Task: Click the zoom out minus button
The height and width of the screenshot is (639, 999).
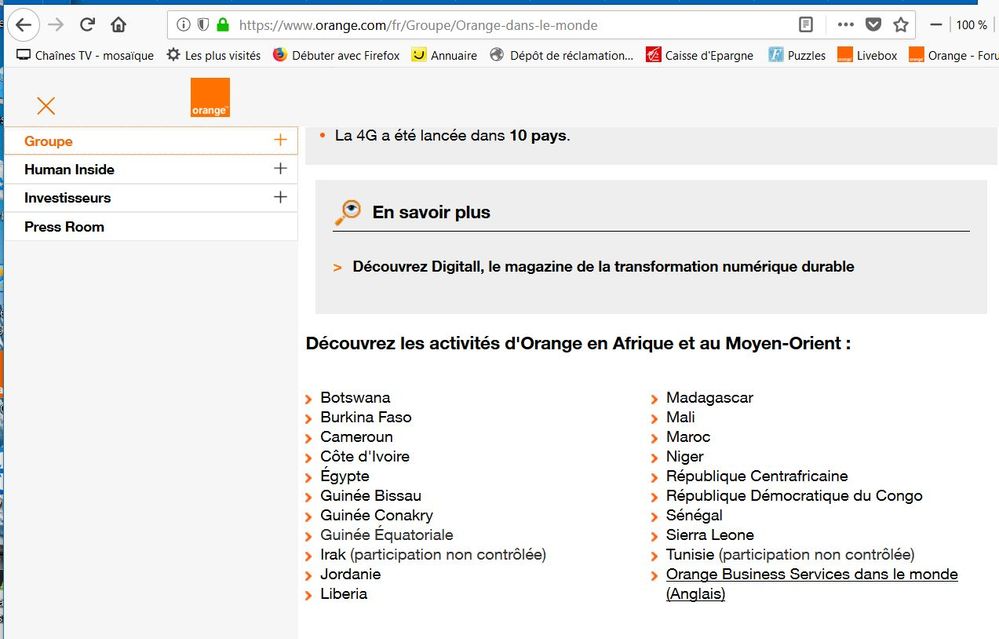Action: point(936,25)
